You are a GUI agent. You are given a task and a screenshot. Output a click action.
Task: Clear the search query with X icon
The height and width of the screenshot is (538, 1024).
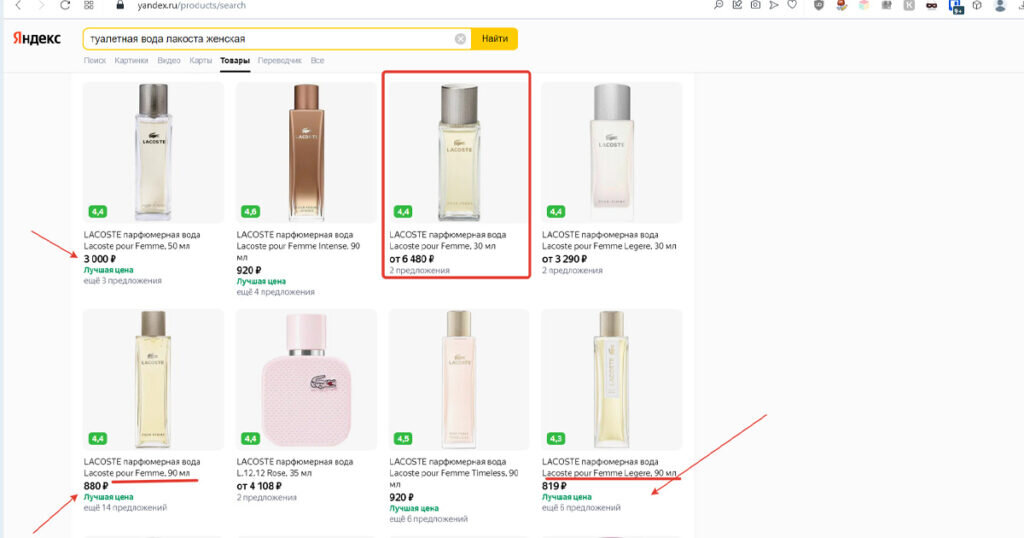click(x=460, y=39)
